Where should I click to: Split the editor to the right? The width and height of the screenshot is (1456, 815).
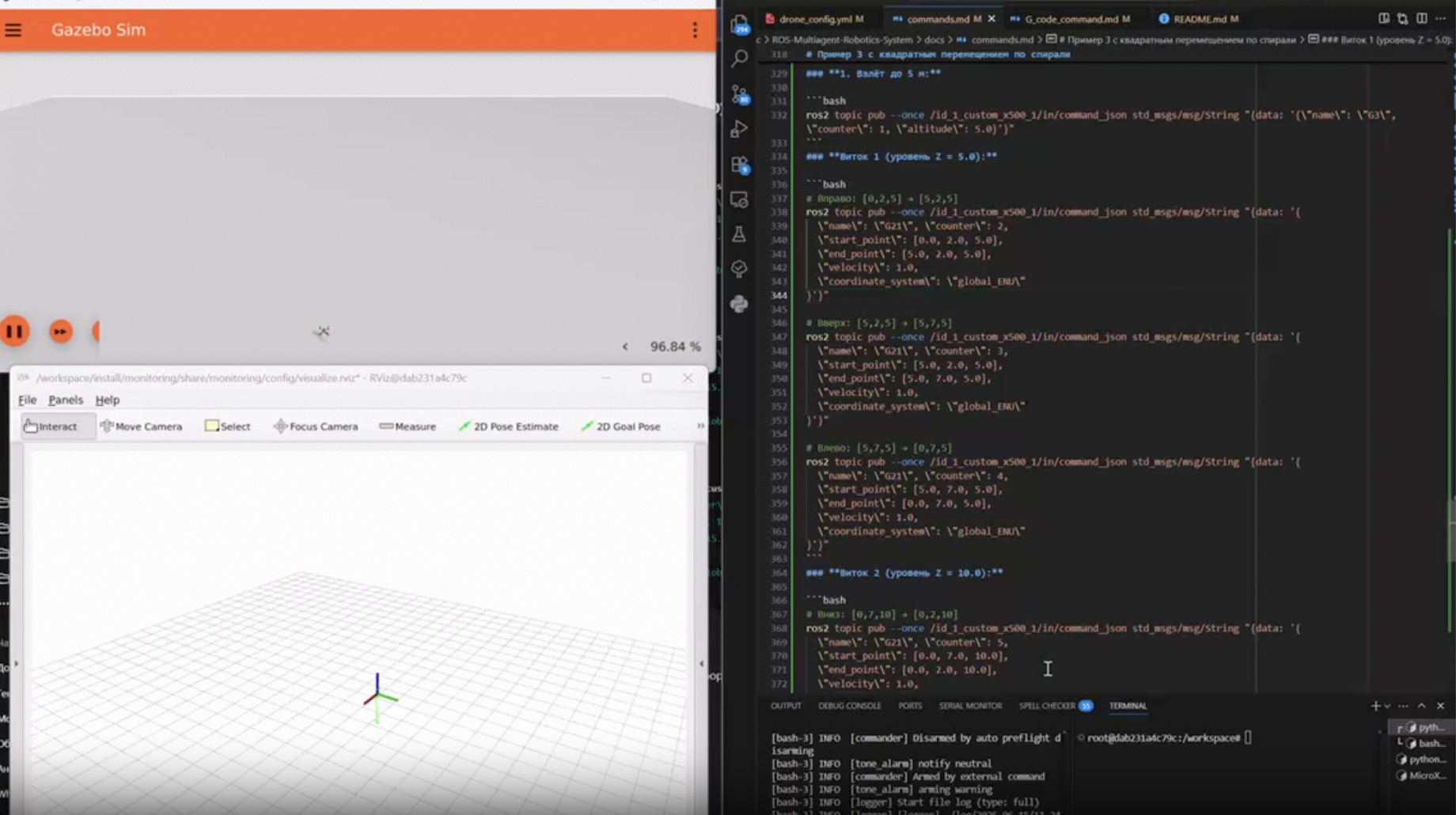coord(1422,19)
